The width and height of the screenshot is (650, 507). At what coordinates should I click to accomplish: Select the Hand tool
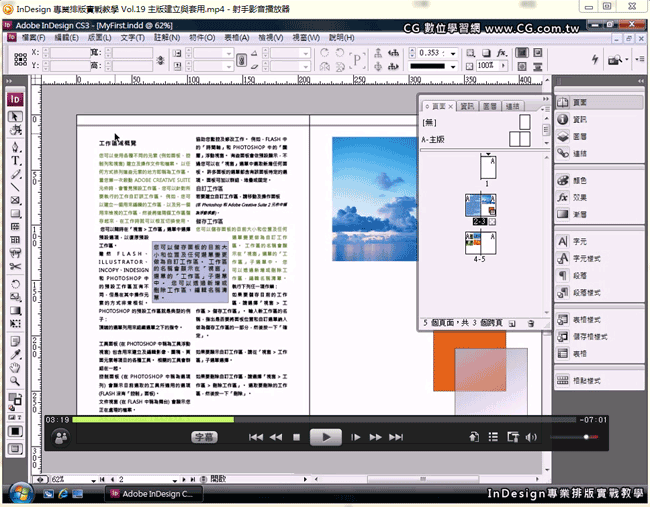click(15, 368)
